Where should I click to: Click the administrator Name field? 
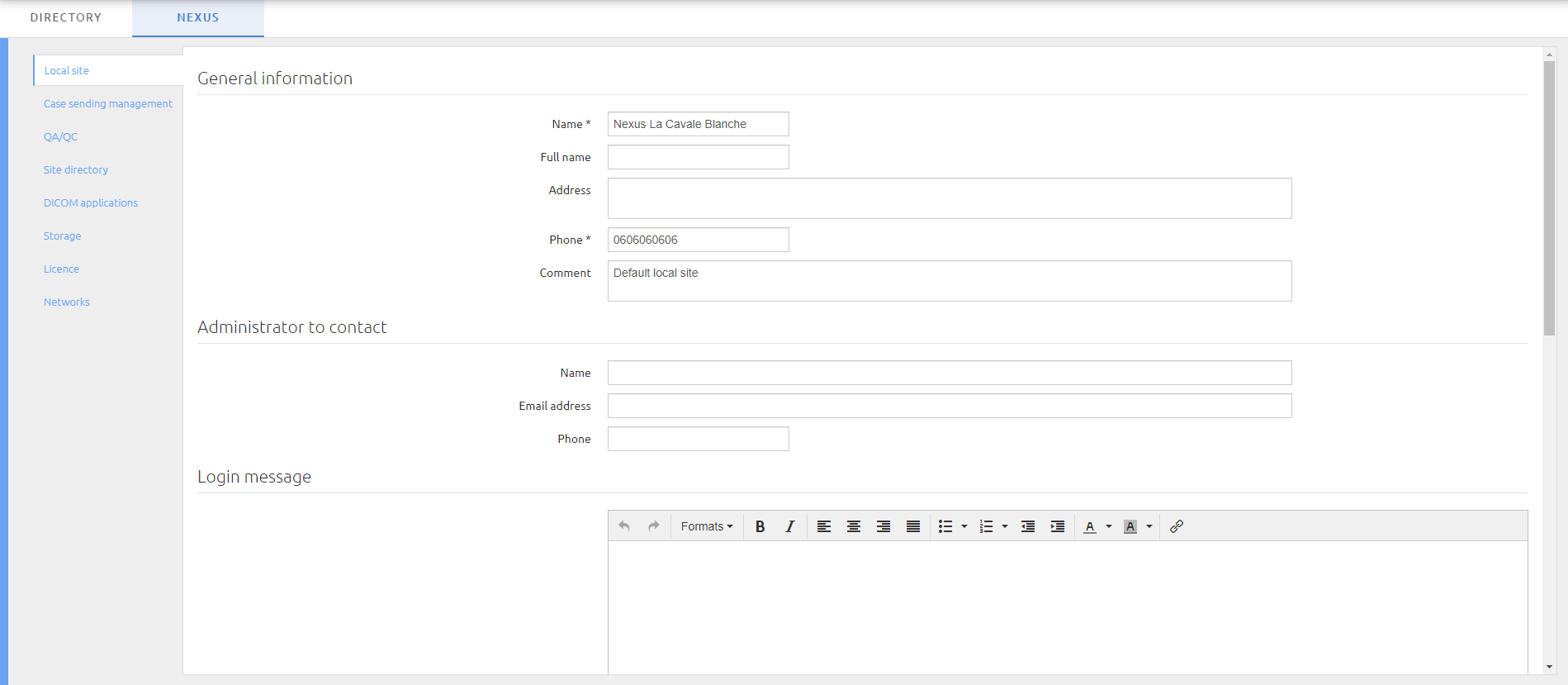coord(950,373)
